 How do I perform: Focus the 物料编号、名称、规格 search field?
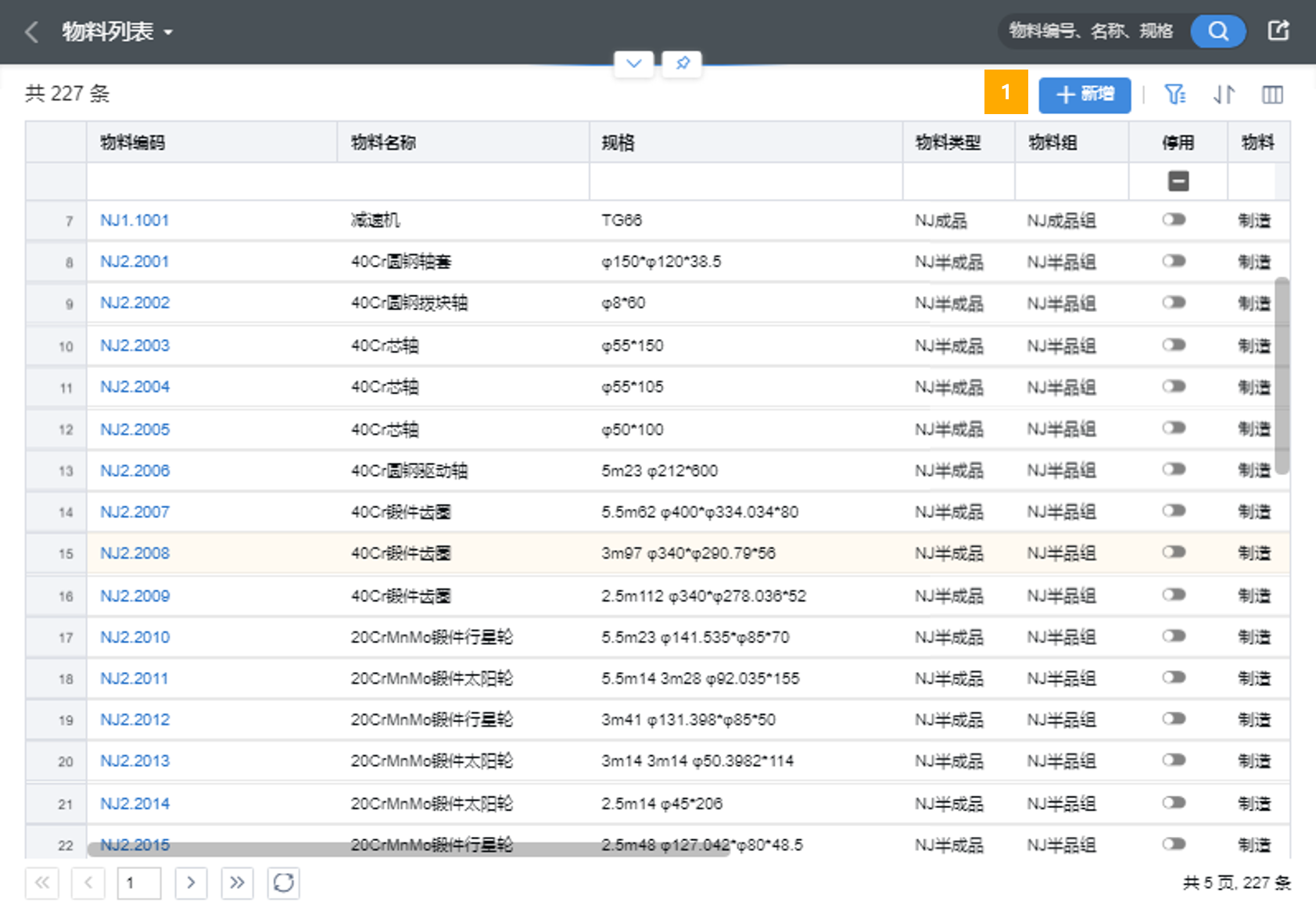click(x=1092, y=31)
